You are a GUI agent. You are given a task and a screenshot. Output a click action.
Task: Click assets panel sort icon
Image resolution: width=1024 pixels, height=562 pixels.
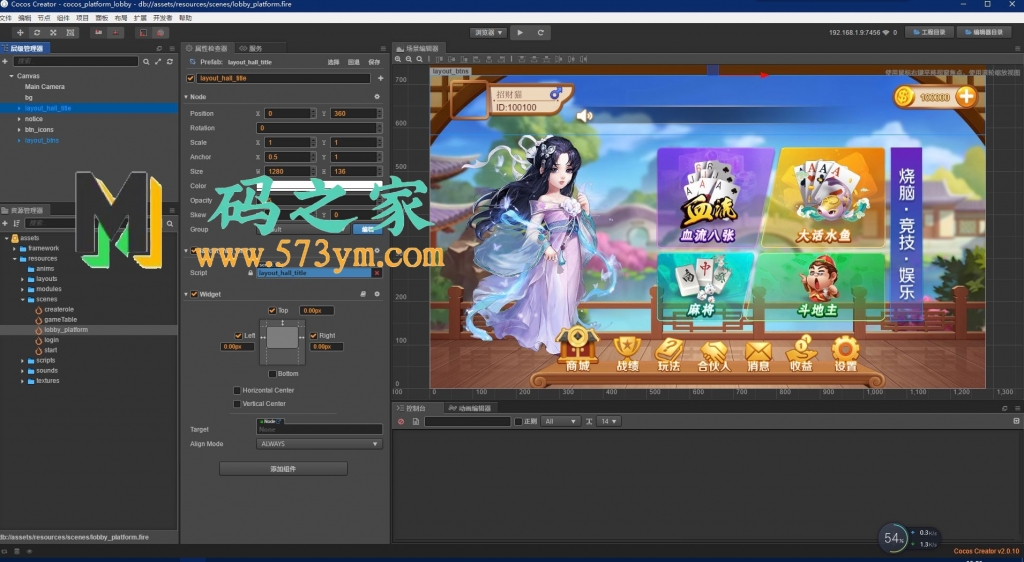(16, 223)
